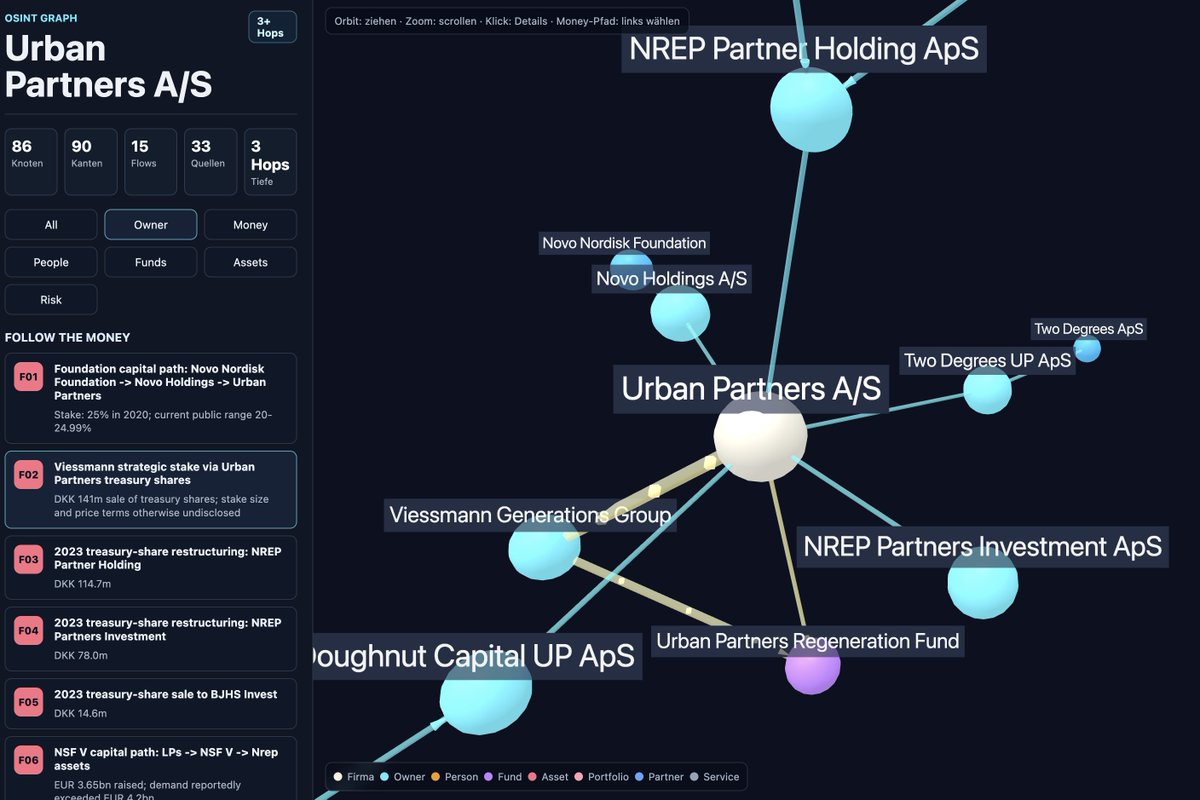Click the Novo Nordisk Foundation label
Screen dimensions: 1200x800
[x=624, y=243]
